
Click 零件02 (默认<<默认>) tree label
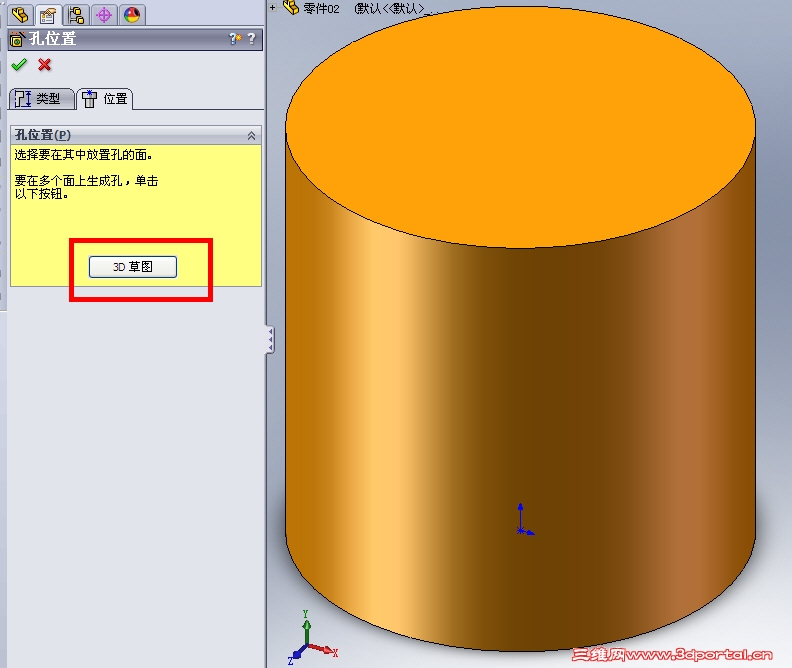tap(364, 9)
